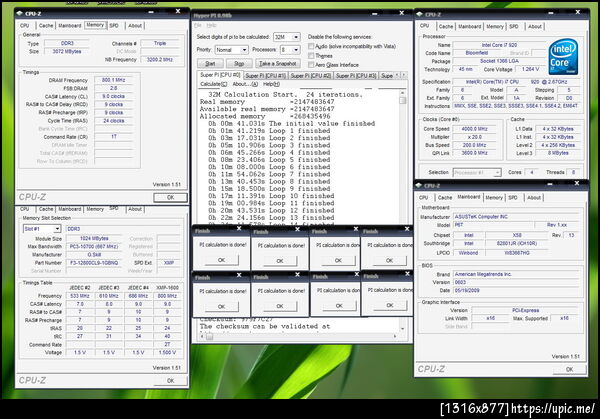Viewport: 600px width, 419px height.
Task: Open the Help menu in Hyper PI menu bar
Action: [x=211, y=25]
